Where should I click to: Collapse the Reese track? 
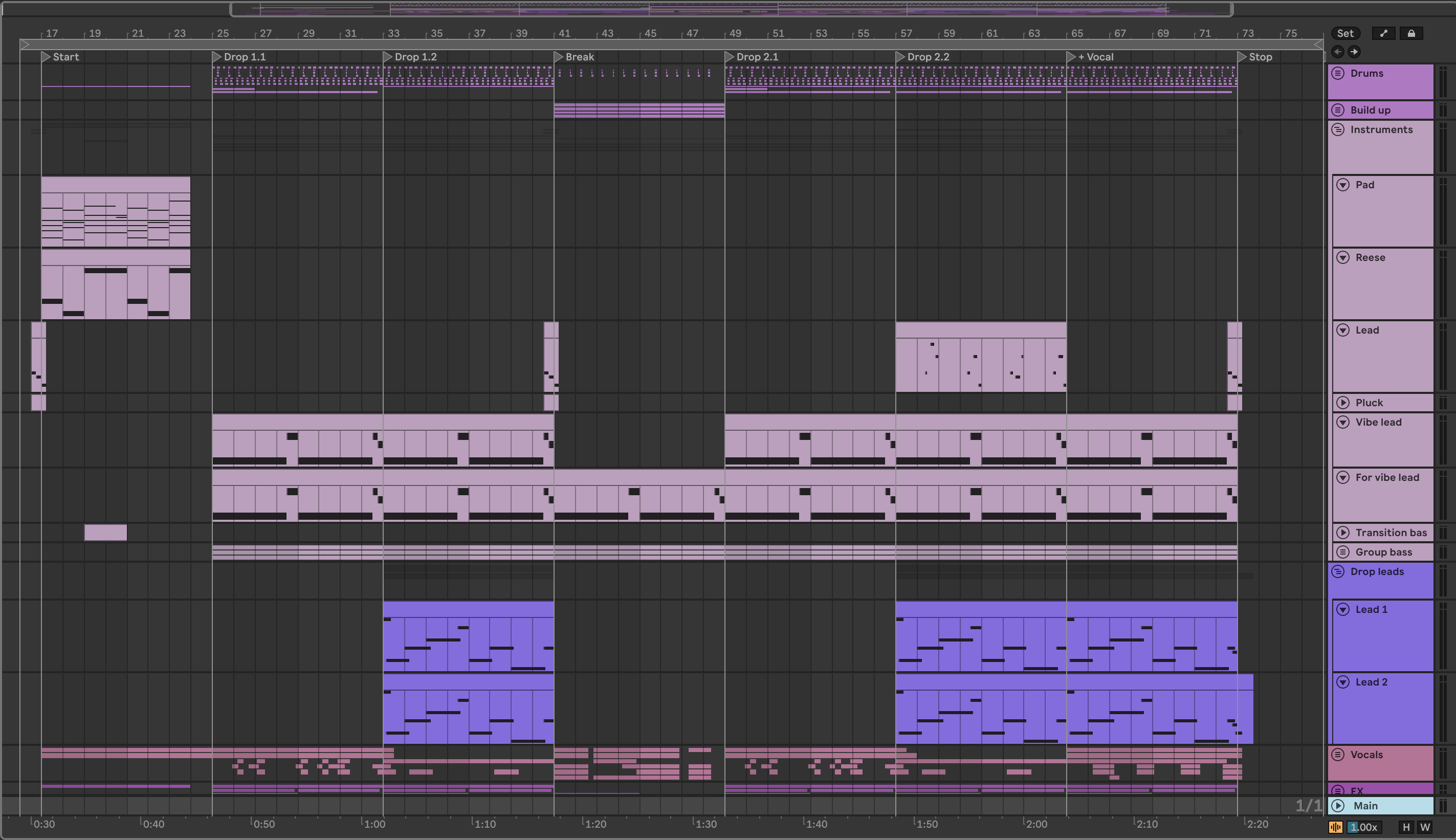pyautogui.click(x=1343, y=257)
